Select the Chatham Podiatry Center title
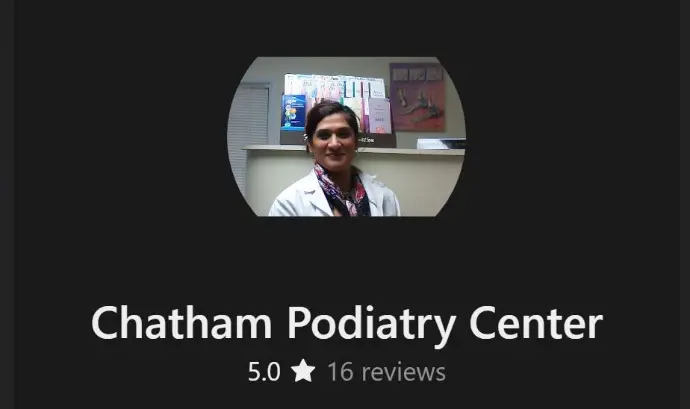The image size is (690, 409). [347, 324]
